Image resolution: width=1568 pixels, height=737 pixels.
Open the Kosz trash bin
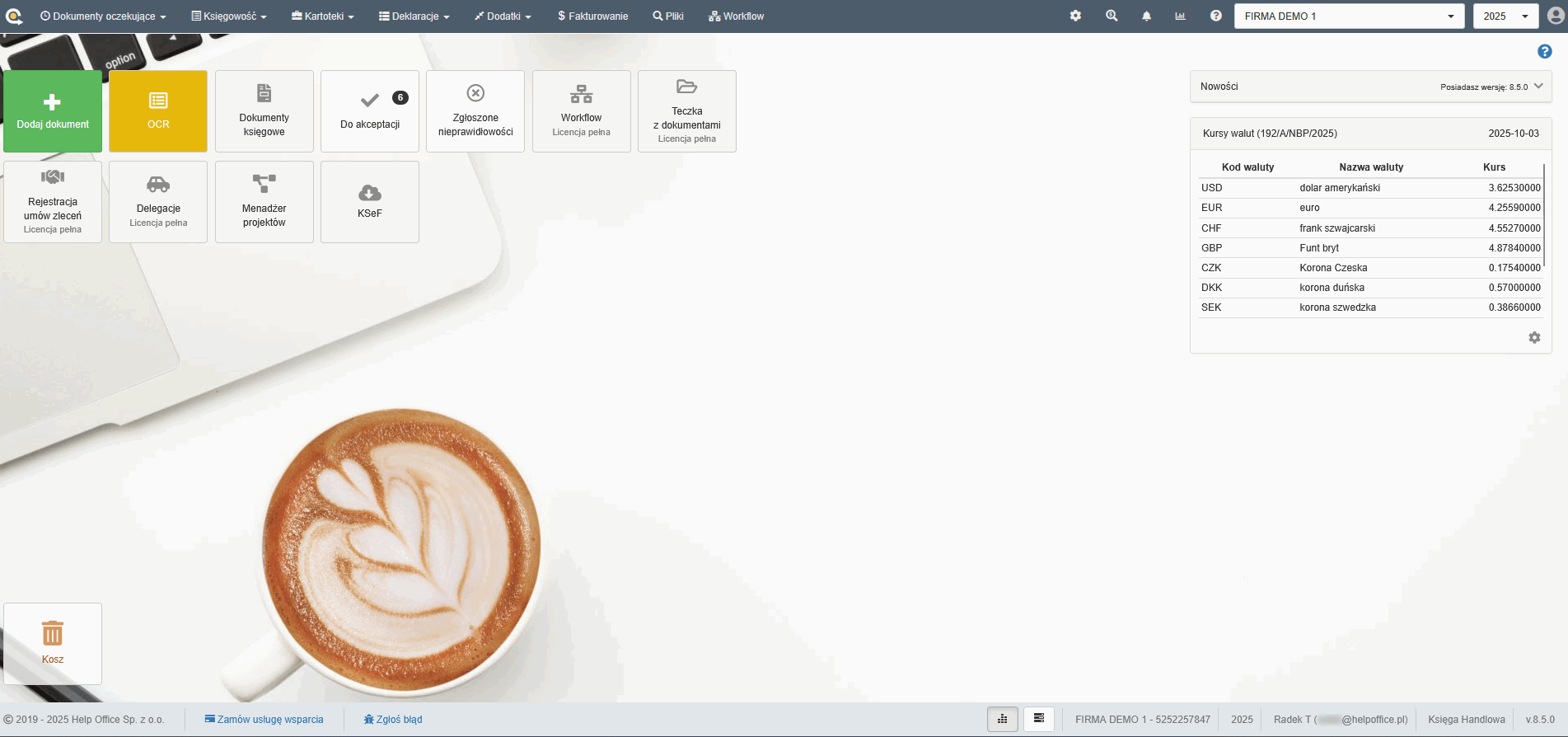click(53, 643)
